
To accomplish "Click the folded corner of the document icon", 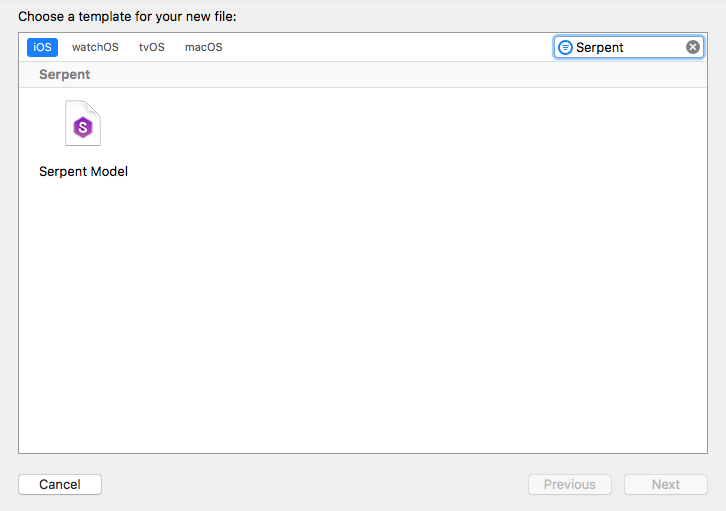I will point(95,106).
